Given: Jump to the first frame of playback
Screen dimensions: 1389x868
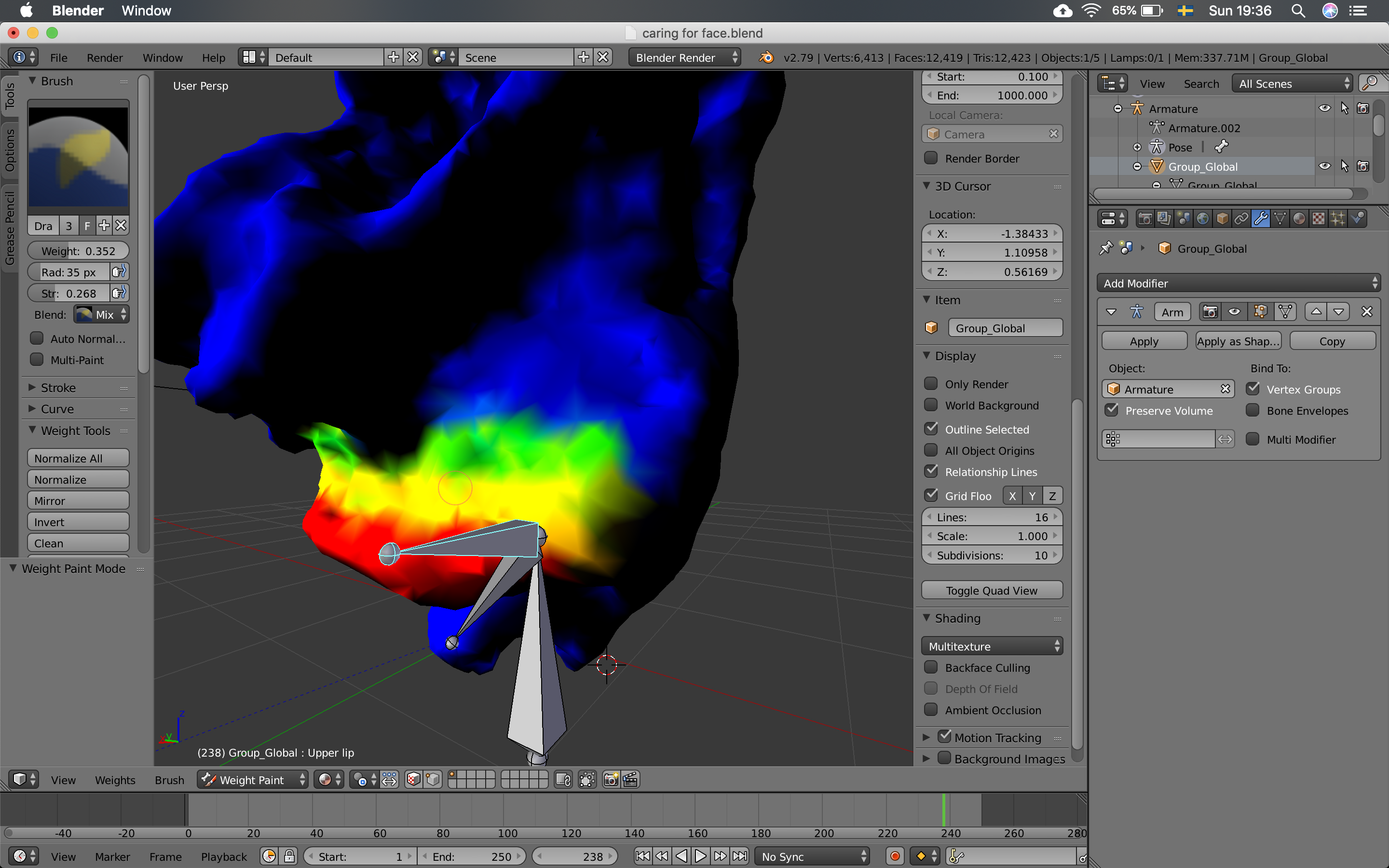Looking at the screenshot, I should click(643, 856).
